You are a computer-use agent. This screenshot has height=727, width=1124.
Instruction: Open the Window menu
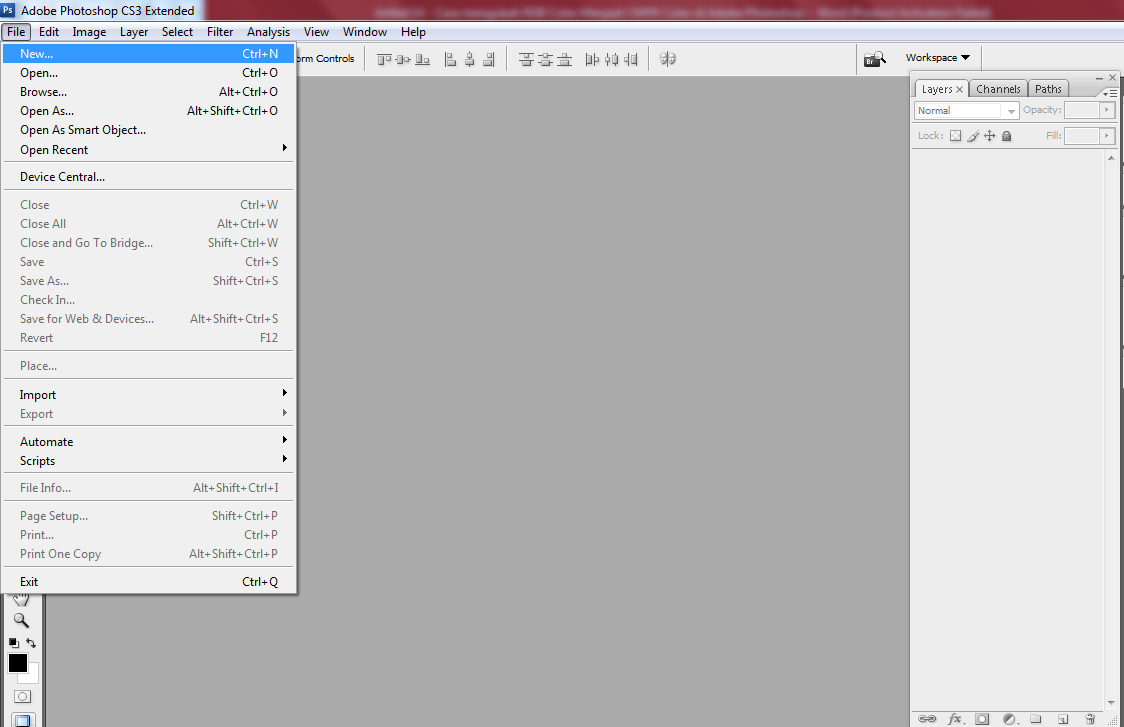click(365, 32)
